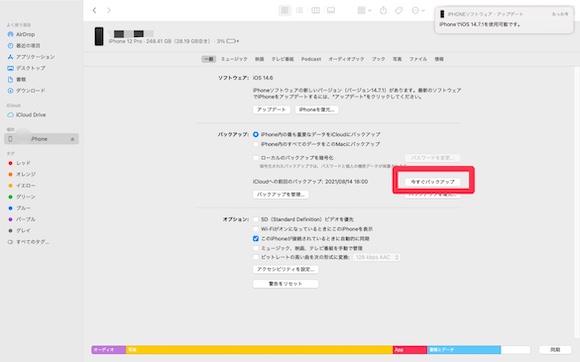
Task: Switch to the 情報 tab
Action: tap(439, 59)
